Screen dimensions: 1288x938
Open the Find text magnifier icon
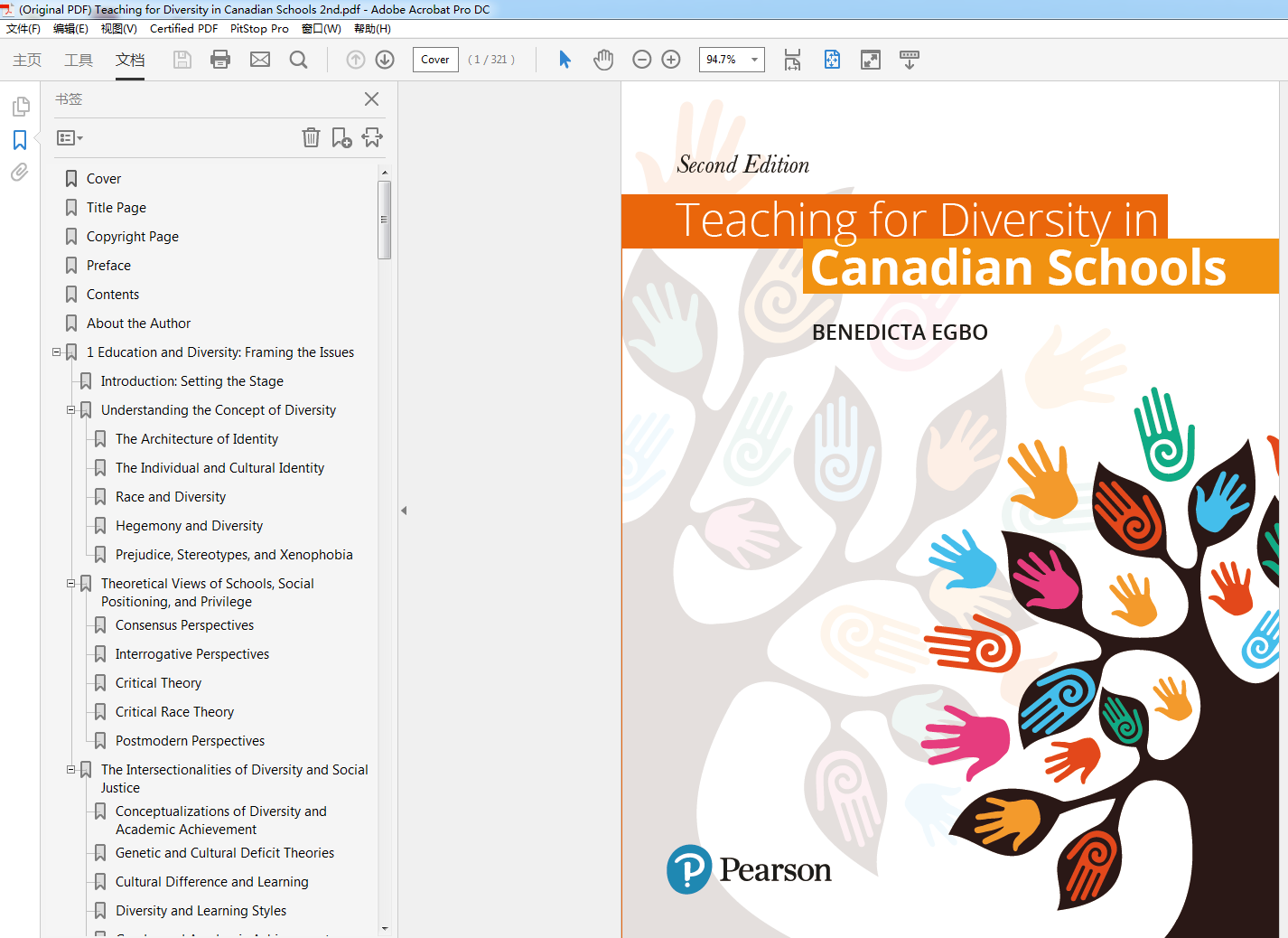pos(298,60)
